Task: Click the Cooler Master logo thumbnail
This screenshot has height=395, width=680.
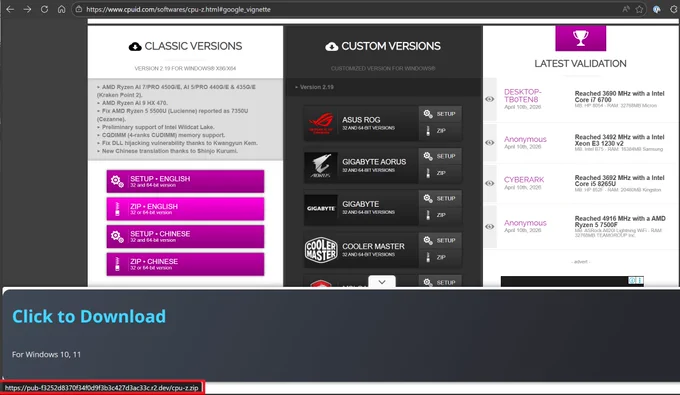Action: (321, 250)
